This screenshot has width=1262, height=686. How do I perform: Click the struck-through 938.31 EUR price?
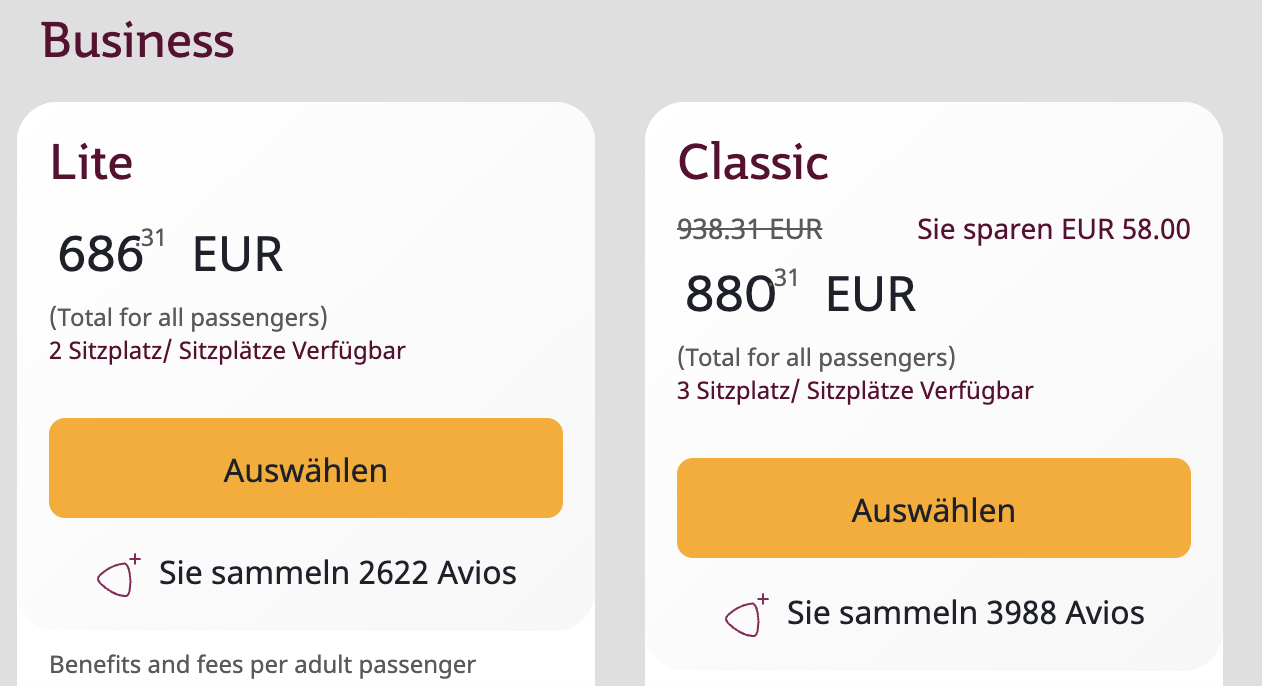tap(750, 230)
